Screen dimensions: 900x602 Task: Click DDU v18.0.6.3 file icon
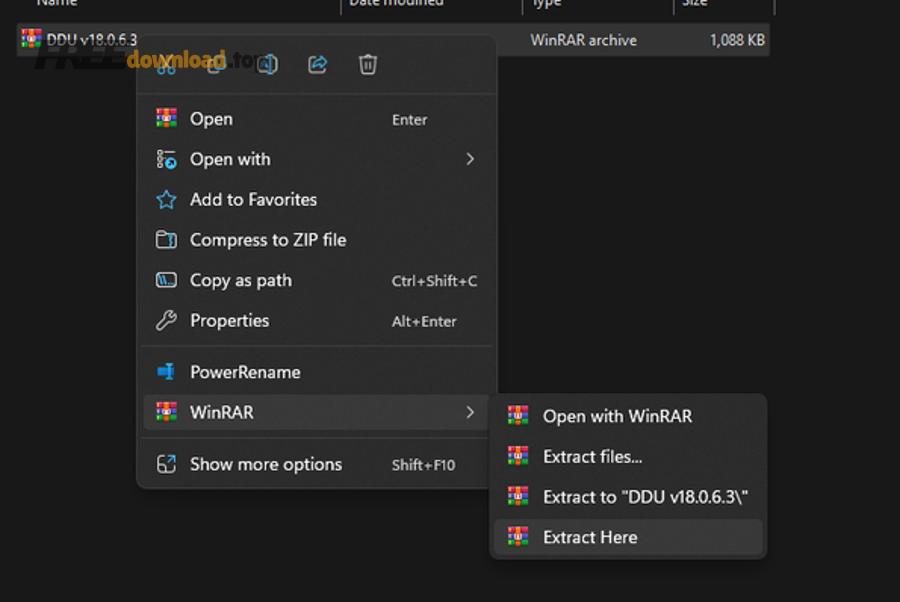(32, 38)
